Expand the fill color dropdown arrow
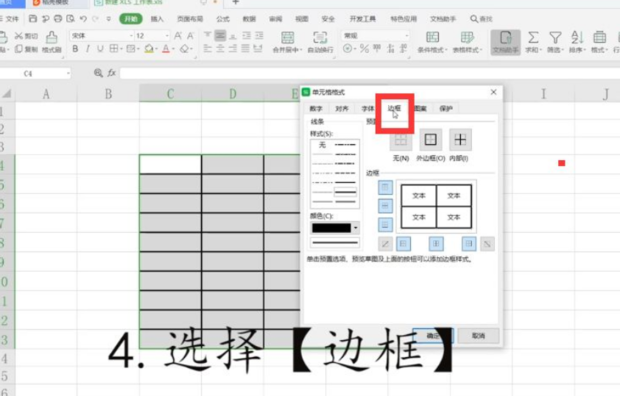 (x=157, y=49)
